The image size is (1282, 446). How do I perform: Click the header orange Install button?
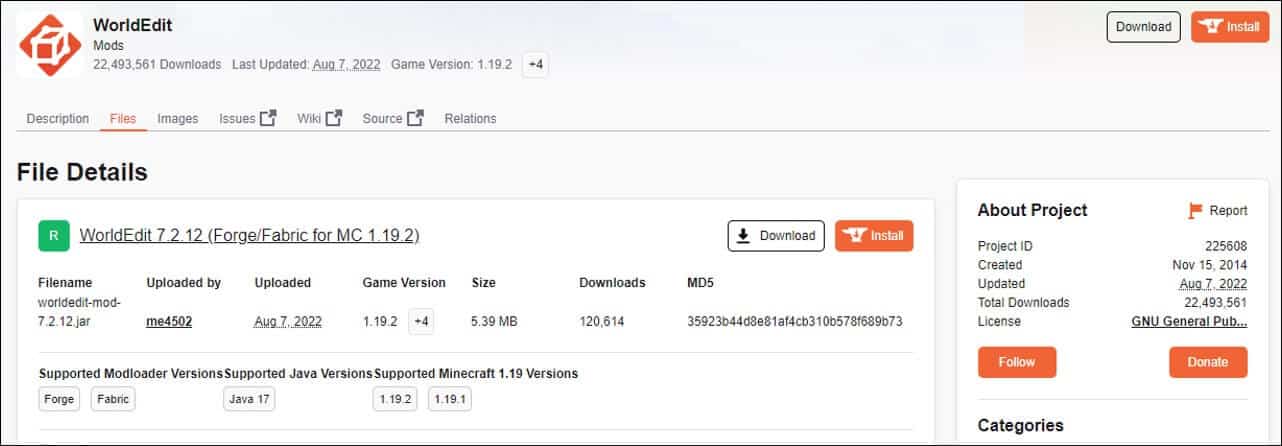[x=1229, y=27]
